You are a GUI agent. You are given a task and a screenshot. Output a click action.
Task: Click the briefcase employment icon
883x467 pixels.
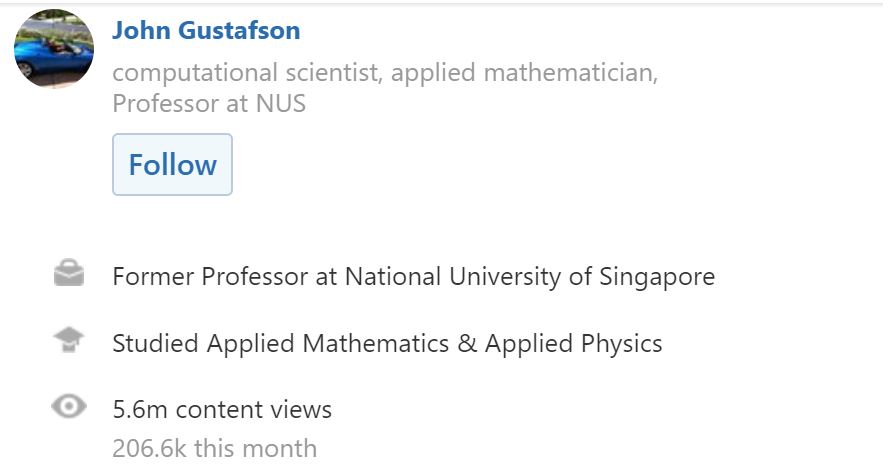[69, 273]
